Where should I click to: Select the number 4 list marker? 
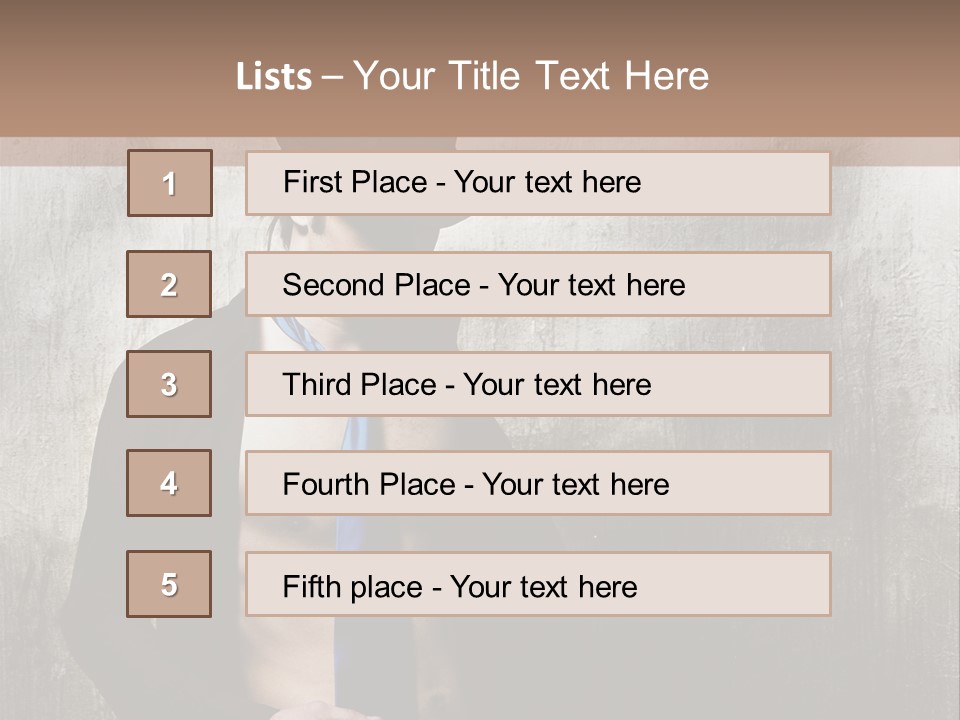click(169, 483)
